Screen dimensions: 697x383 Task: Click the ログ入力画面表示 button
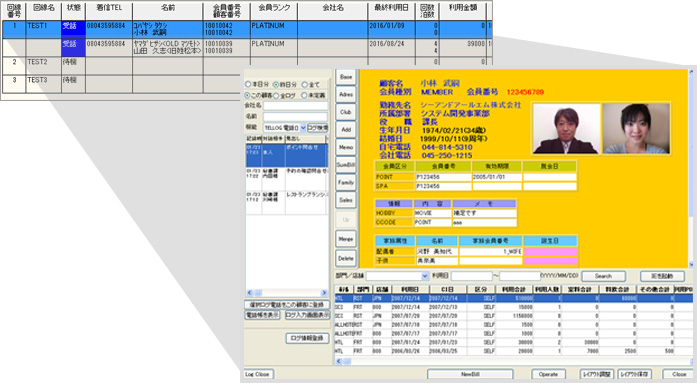click(307, 315)
